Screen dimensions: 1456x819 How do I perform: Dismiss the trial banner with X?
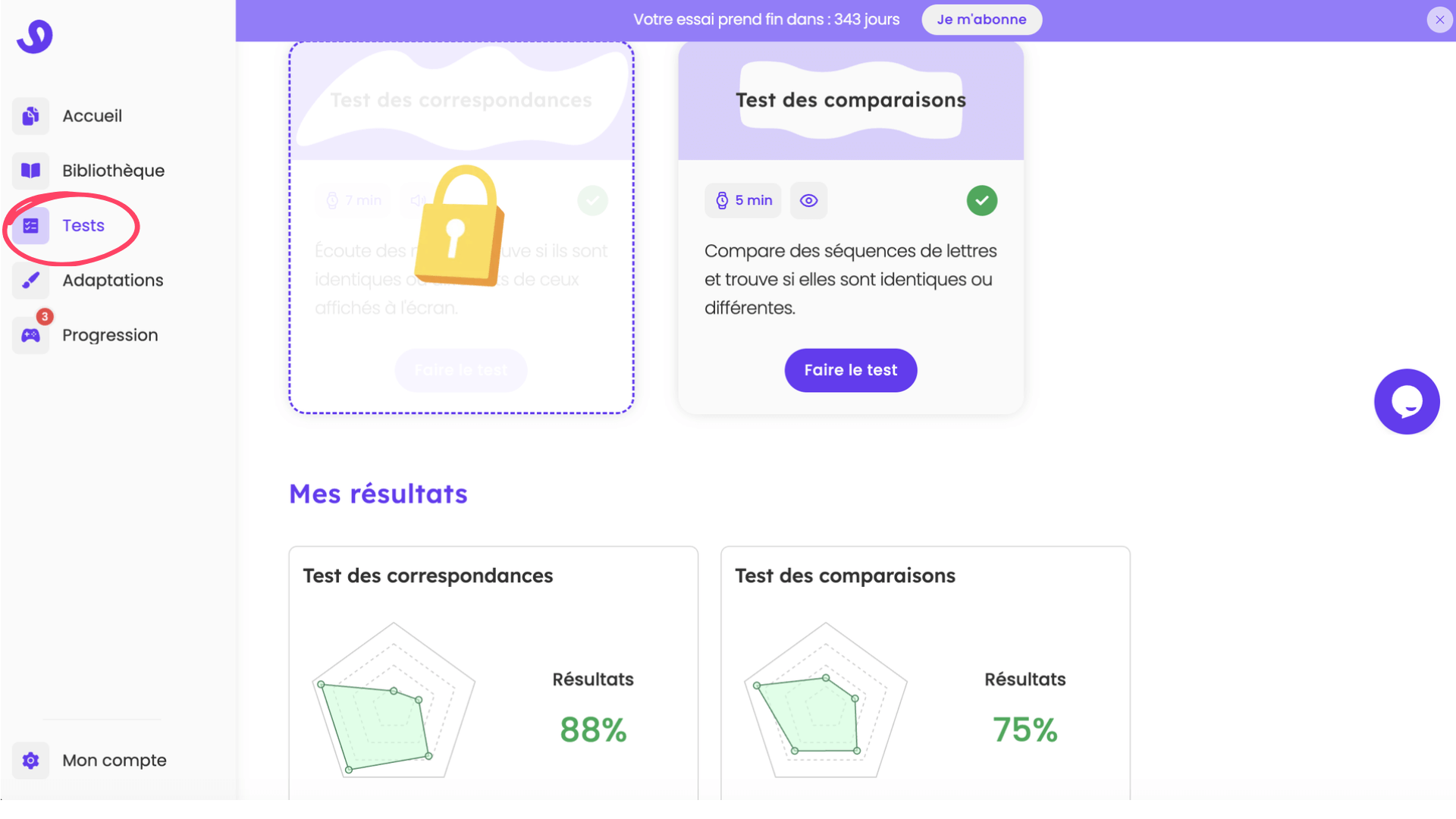click(x=1439, y=20)
